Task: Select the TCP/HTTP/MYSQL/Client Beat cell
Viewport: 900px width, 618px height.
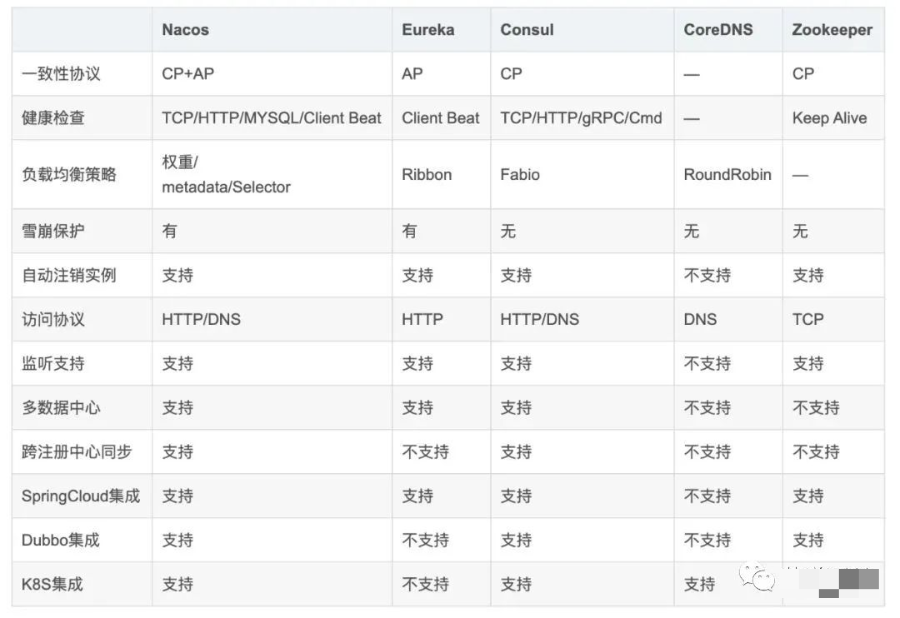Action: tap(271, 118)
